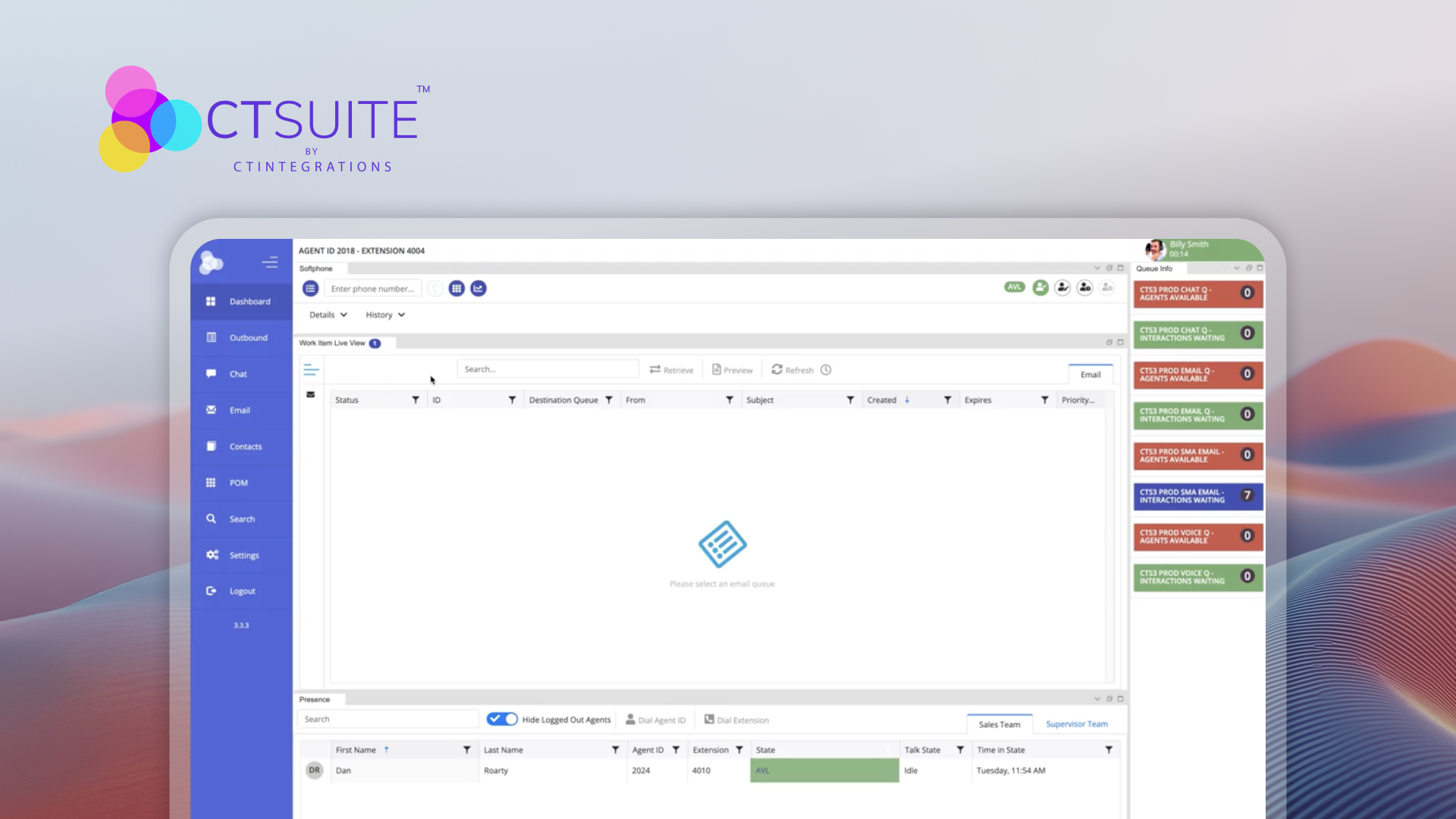Filter the Expires column
Screen dimensions: 1456x819
1044,400
